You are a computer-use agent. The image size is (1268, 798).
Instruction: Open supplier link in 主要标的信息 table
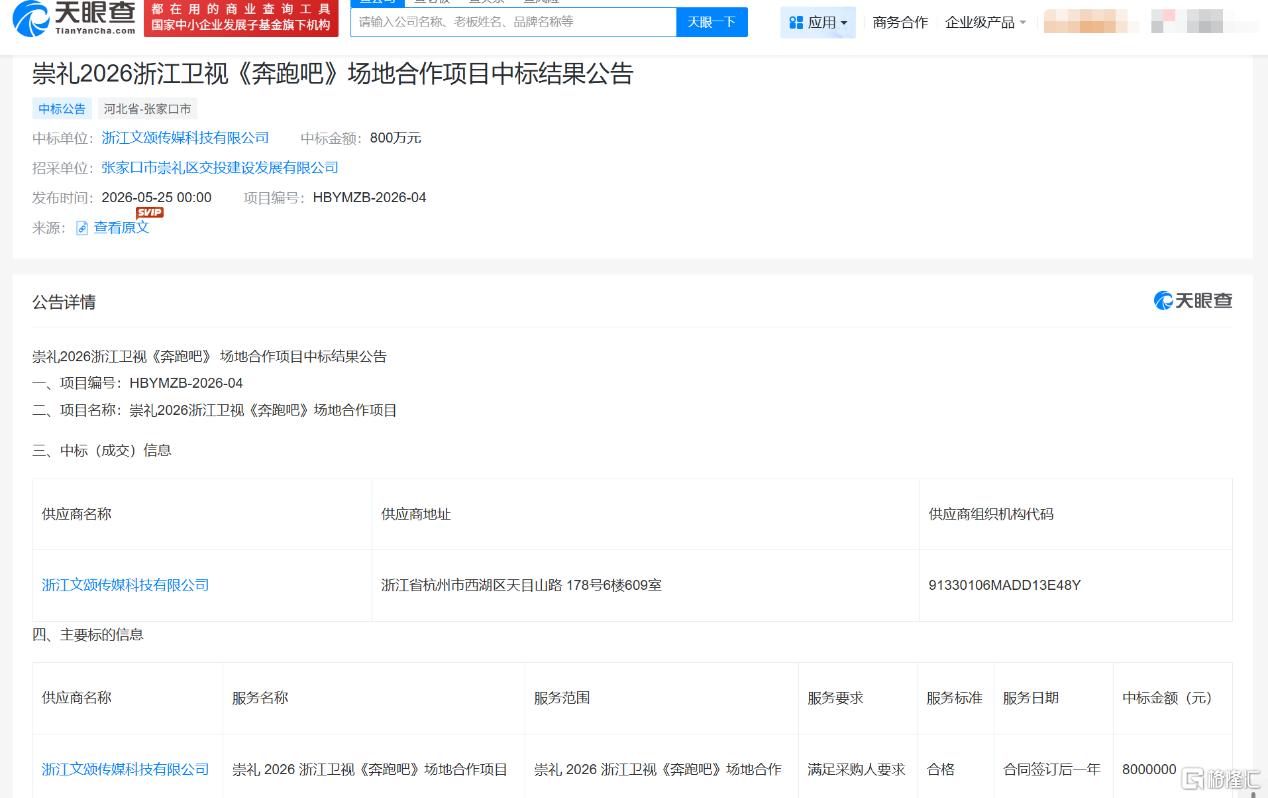click(125, 769)
